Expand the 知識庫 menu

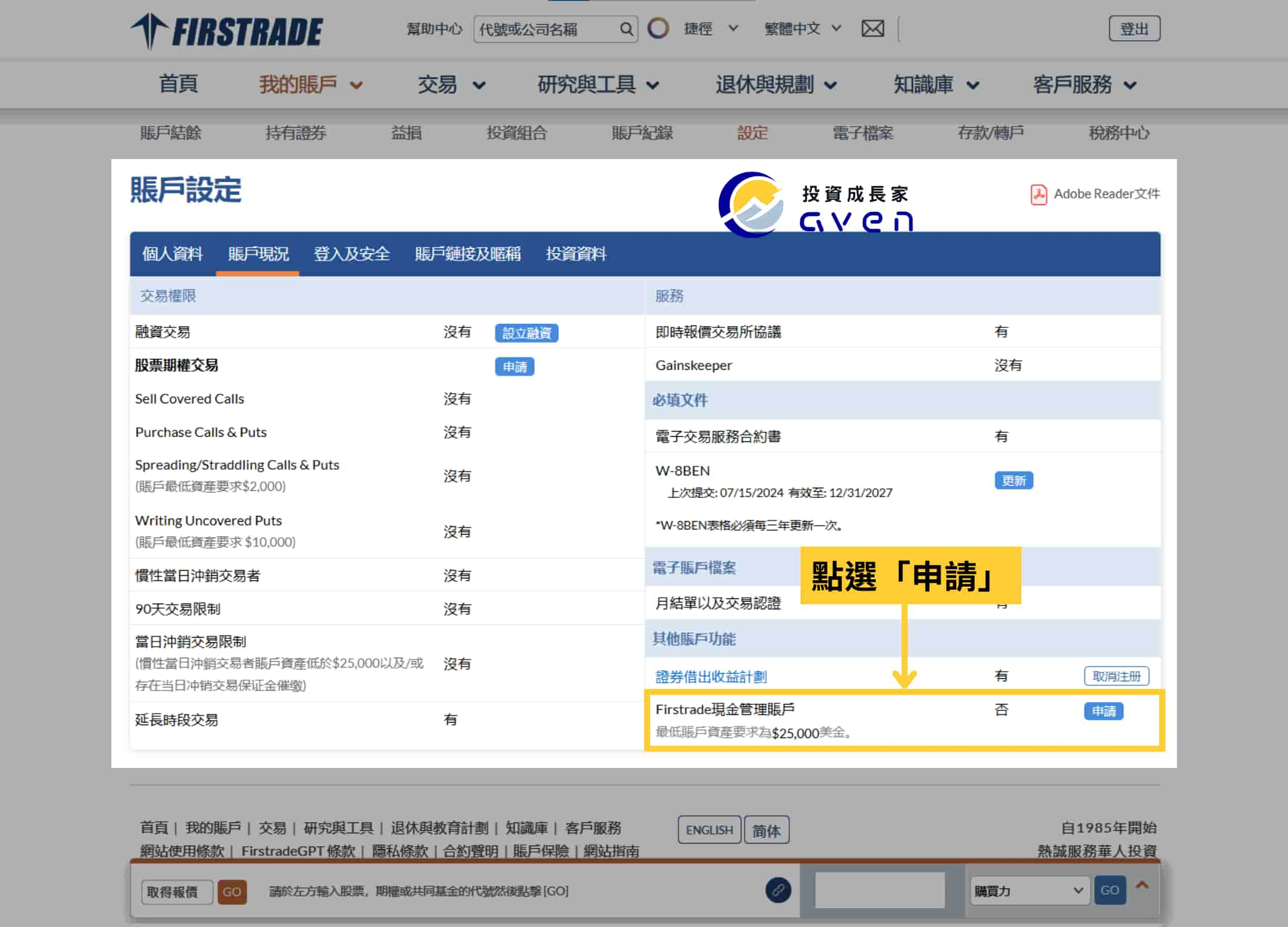[936, 84]
